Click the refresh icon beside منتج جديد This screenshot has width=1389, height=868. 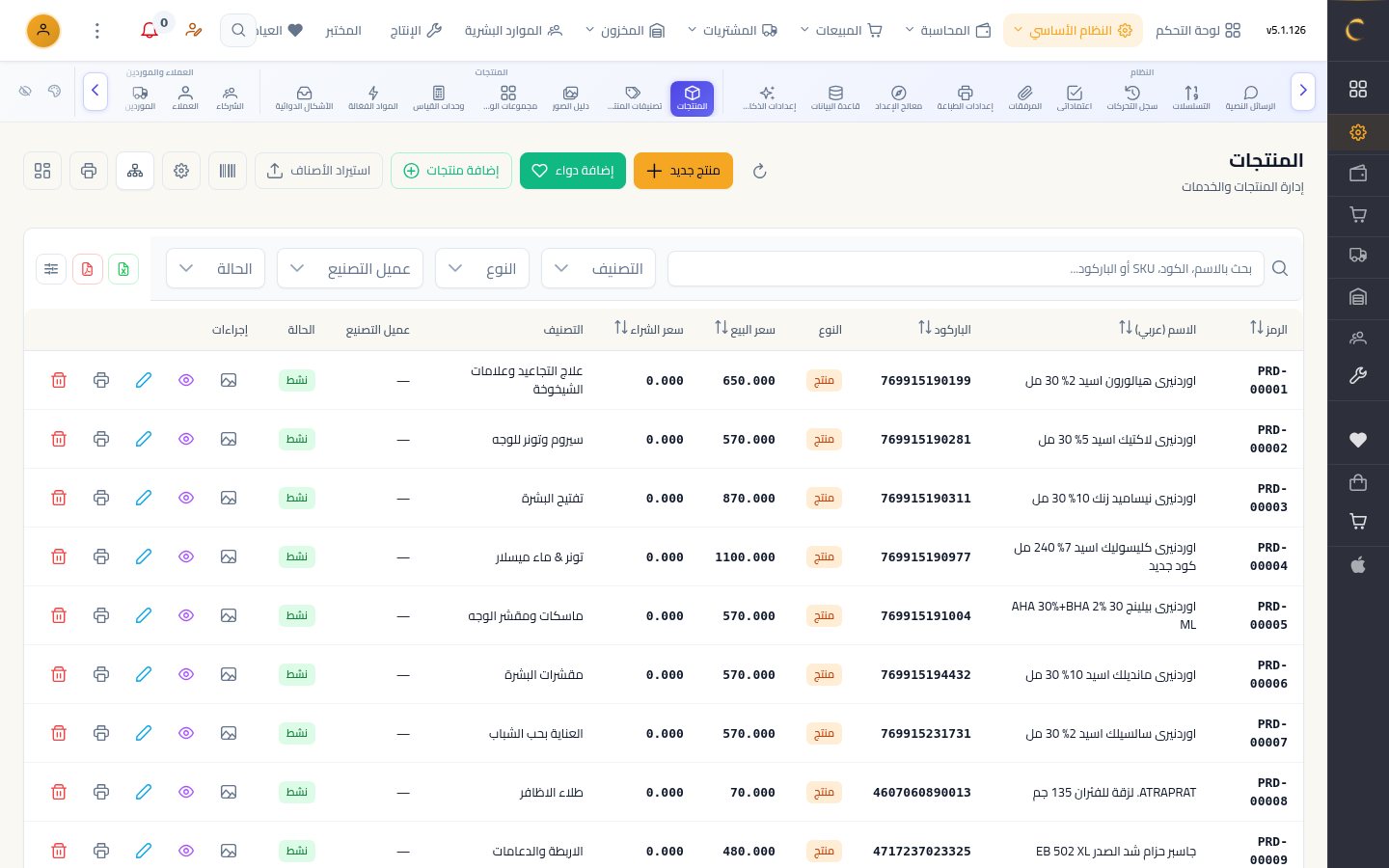(x=759, y=171)
